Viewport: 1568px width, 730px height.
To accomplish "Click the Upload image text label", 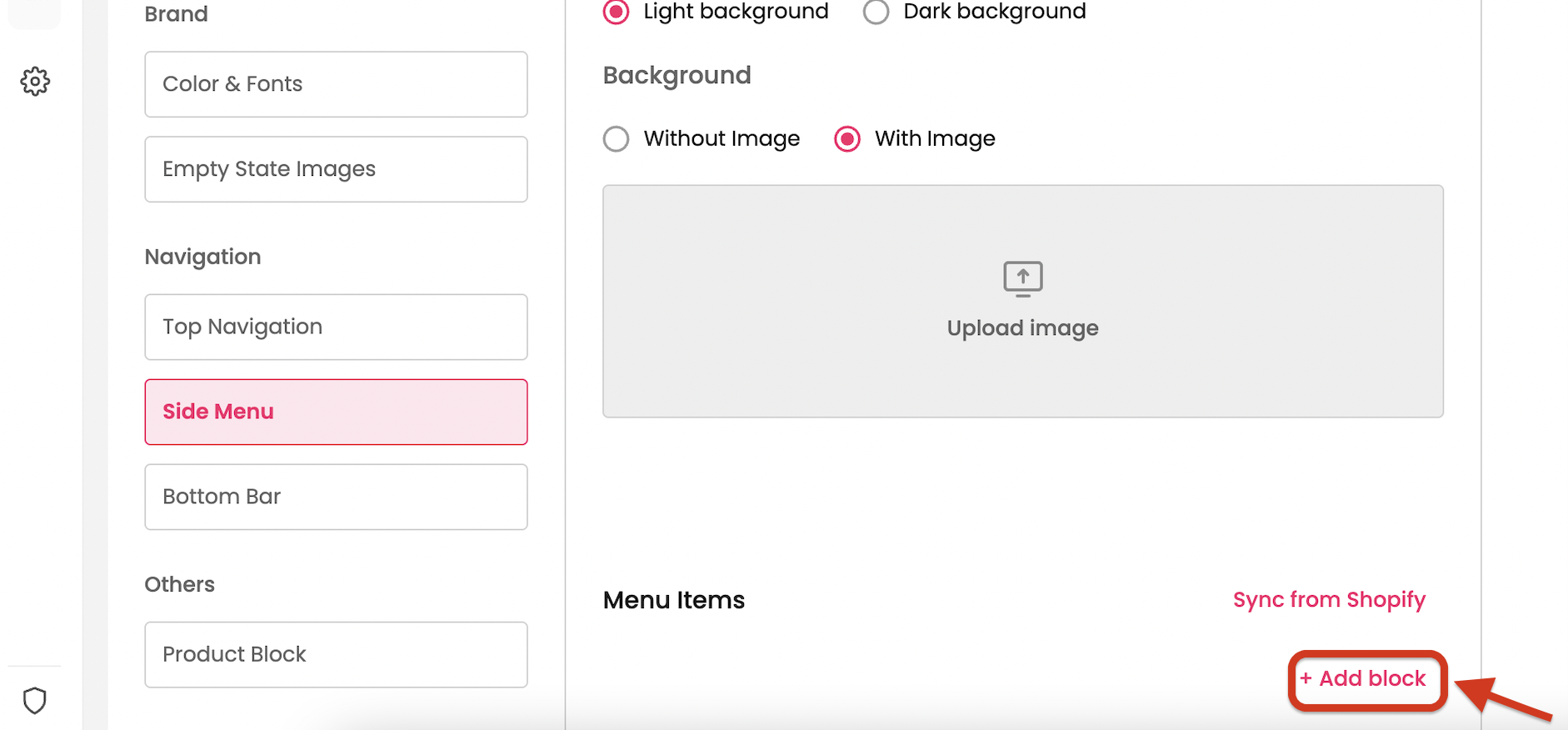I will tap(1022, 328).
